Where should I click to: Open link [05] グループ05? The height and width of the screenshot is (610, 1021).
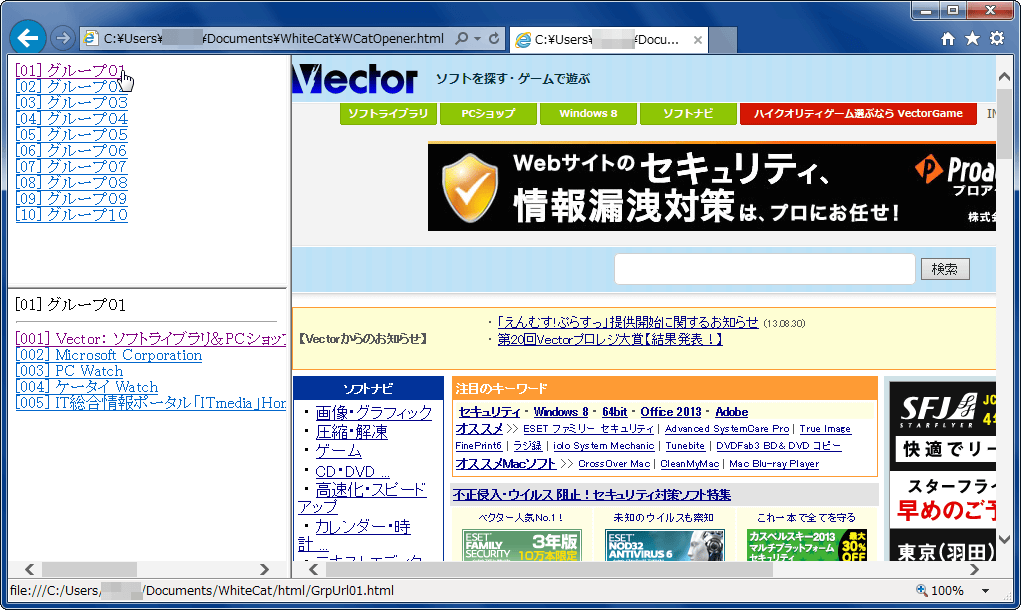(x=72, y=135)
